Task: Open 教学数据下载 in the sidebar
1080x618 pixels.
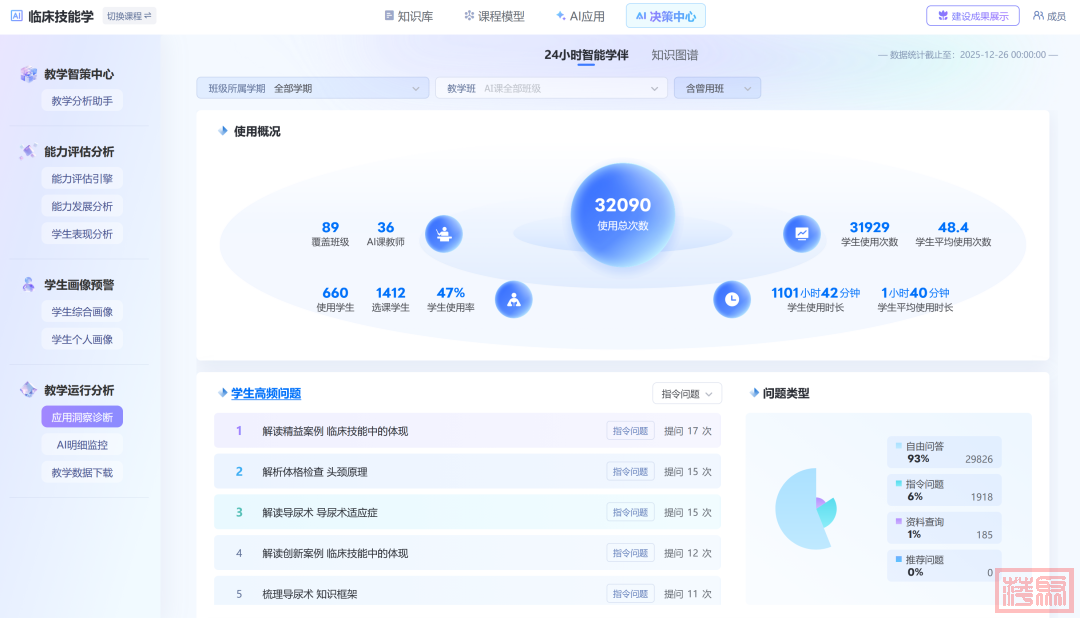Action: [82, 472]
